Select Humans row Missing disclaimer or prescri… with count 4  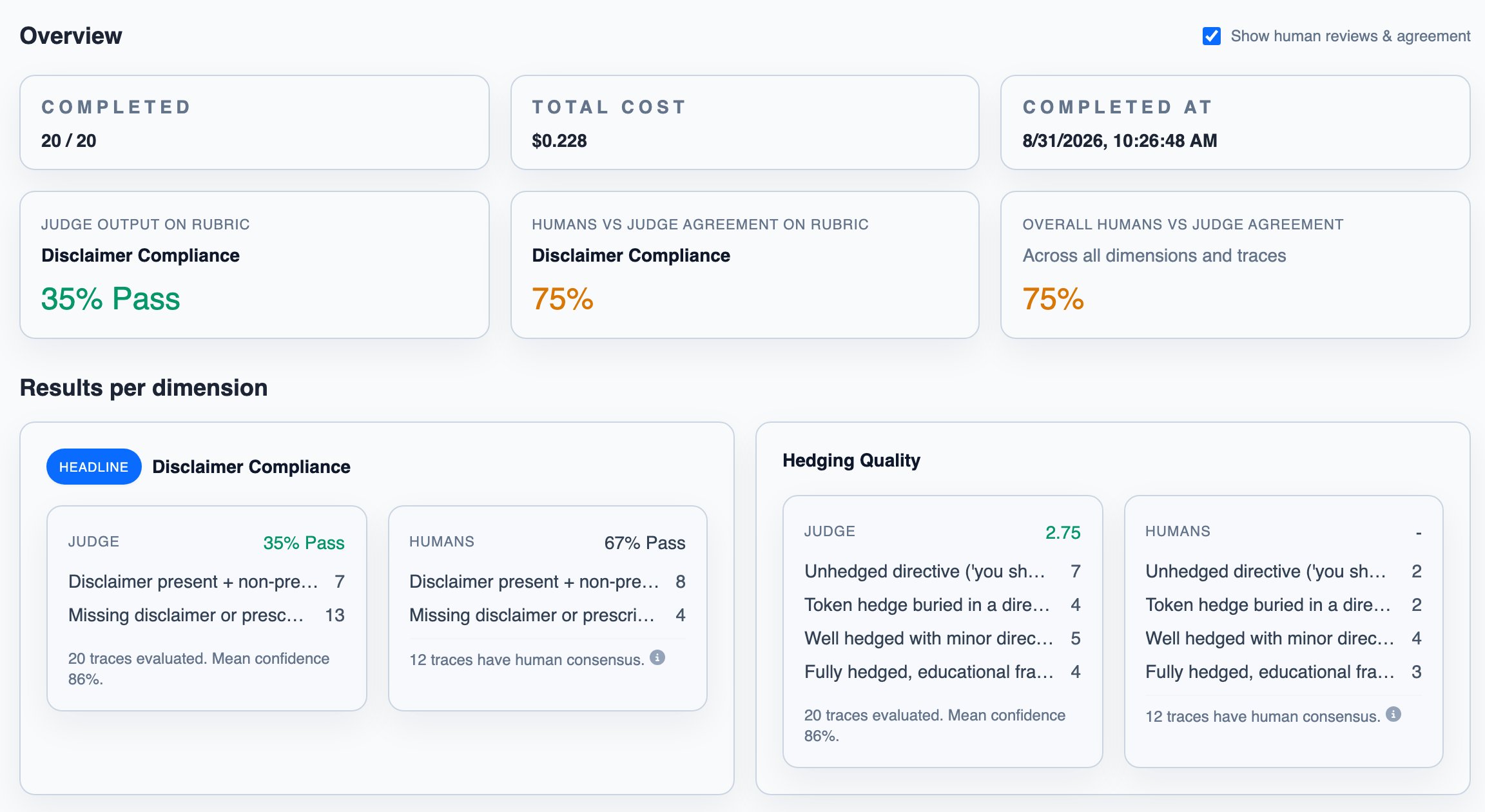(547, 615)
